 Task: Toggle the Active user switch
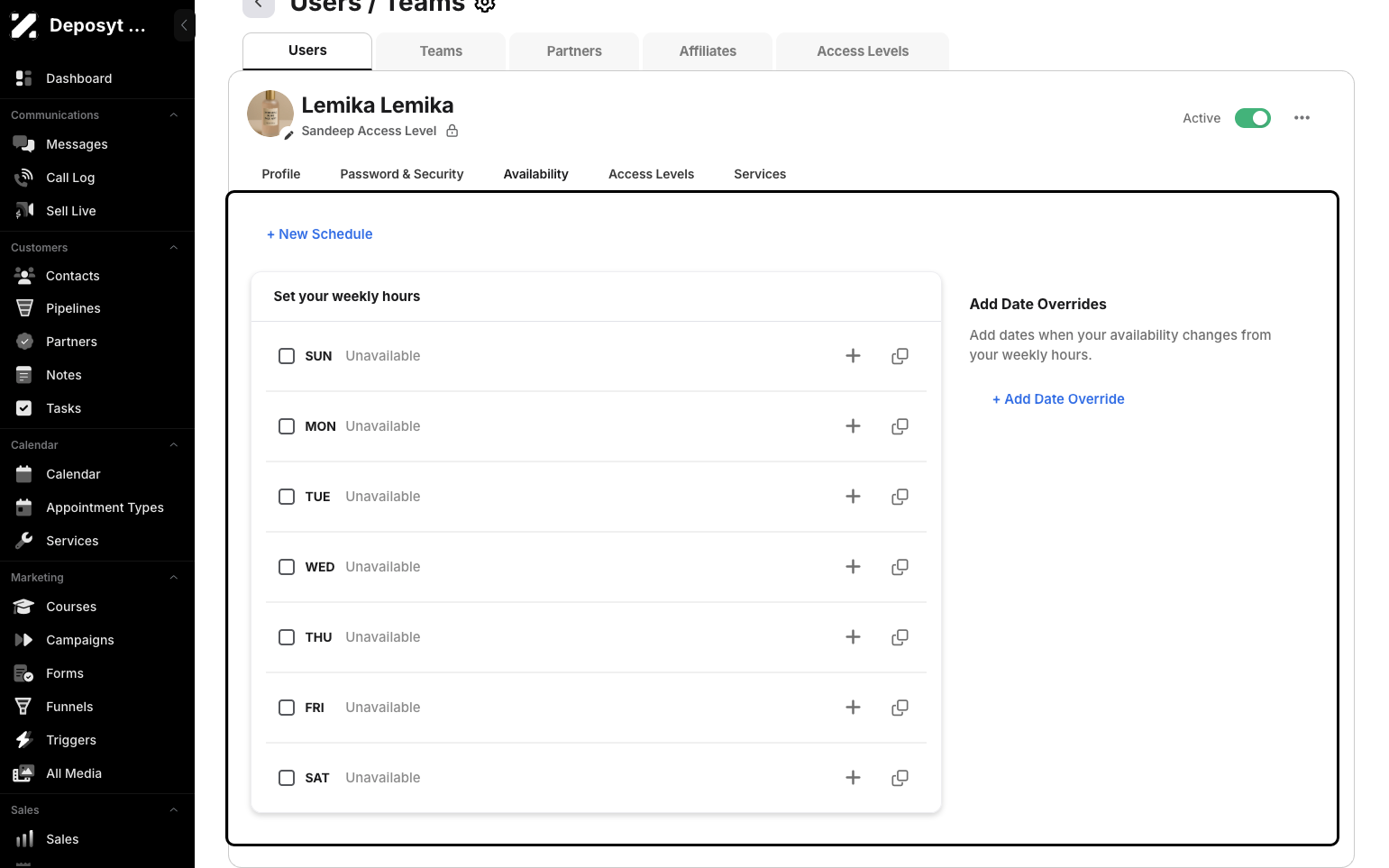coord(1252,118)
